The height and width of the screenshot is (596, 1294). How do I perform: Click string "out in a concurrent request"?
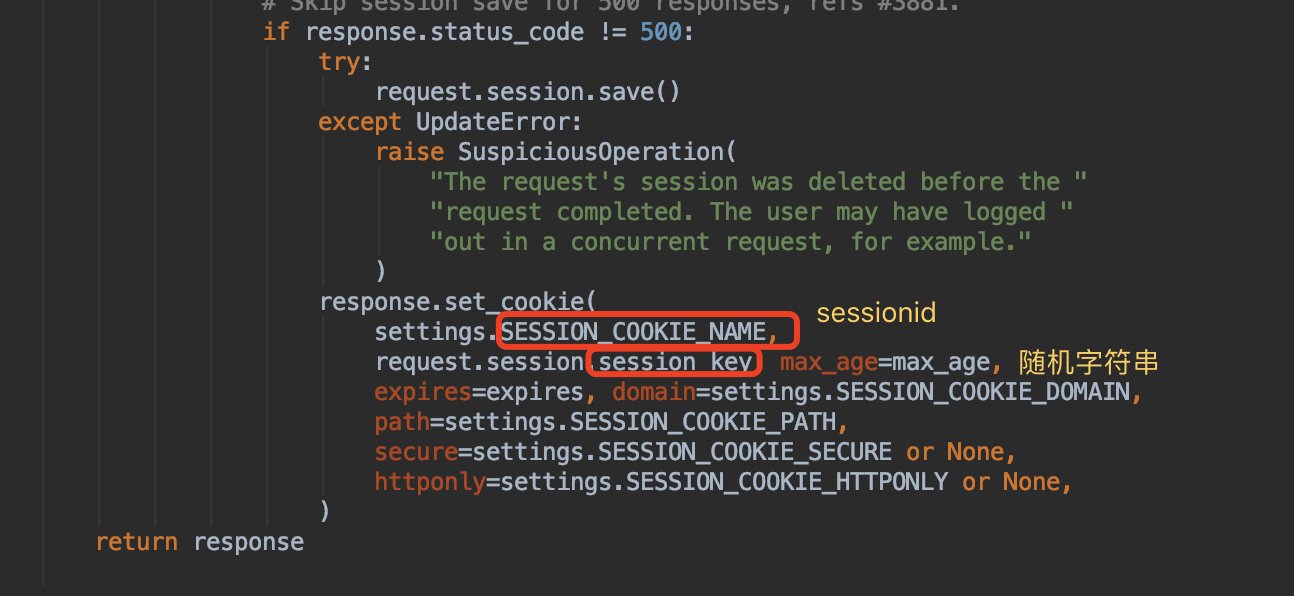point(730,242)
